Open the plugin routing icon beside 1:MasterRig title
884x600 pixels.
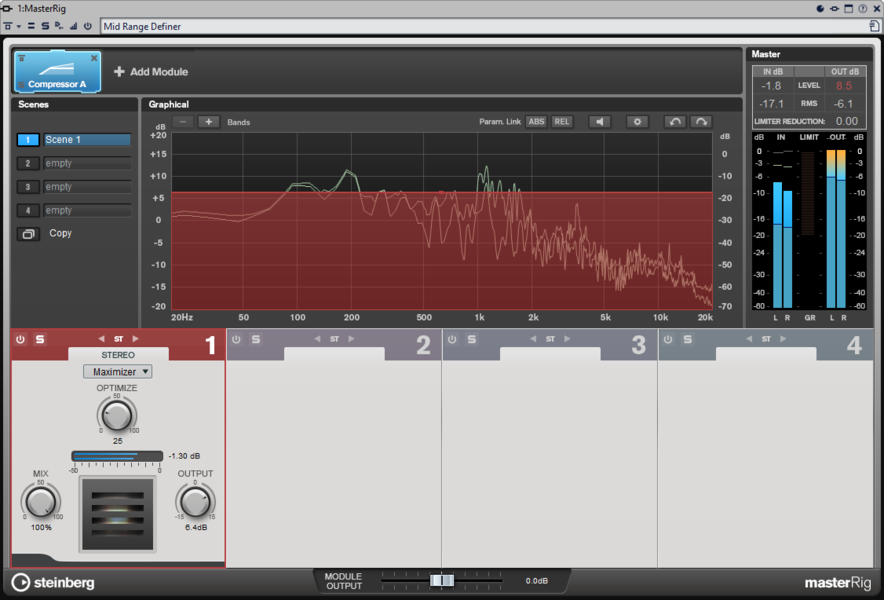7,8
